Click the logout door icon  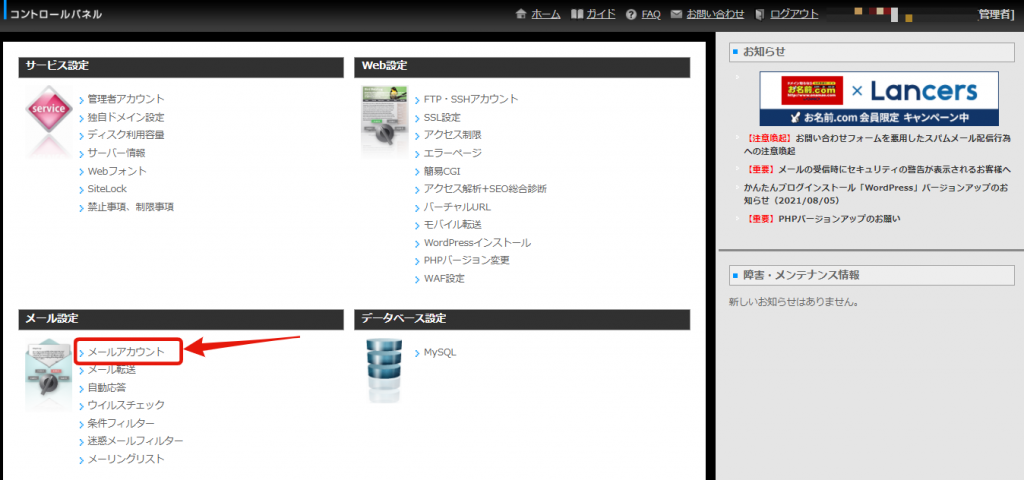pos(760,14)
